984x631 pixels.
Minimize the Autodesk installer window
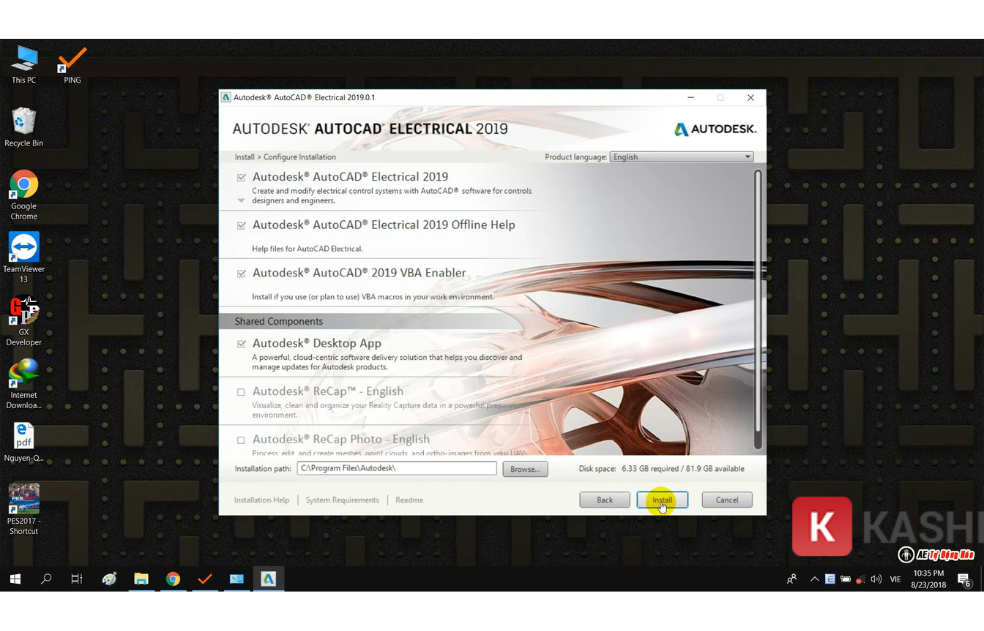click(690, 97)
